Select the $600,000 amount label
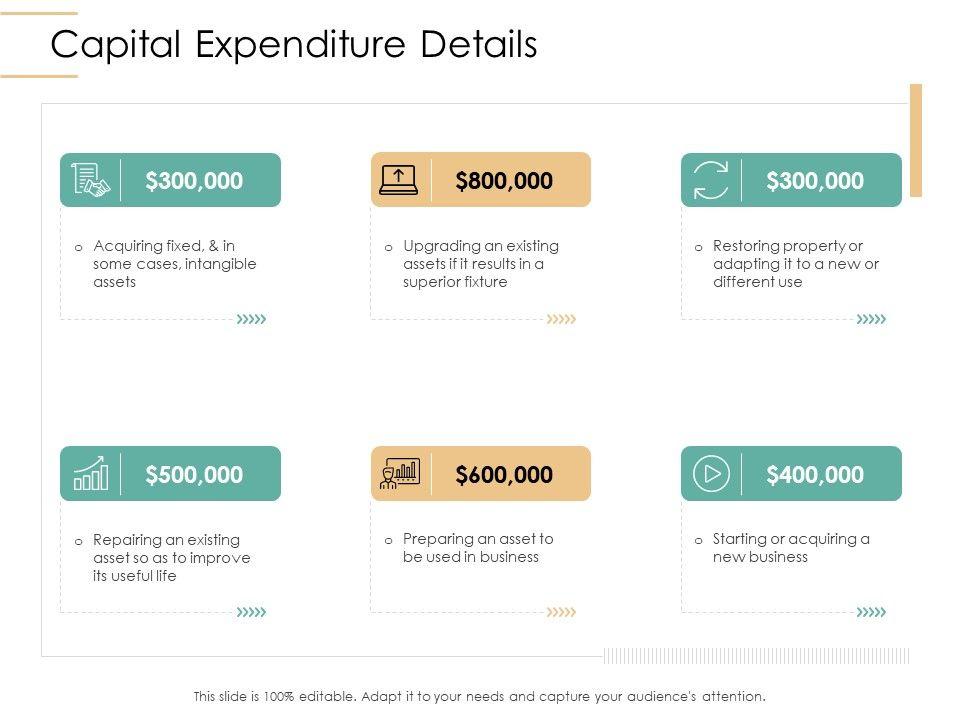 (x=504, y=474)
